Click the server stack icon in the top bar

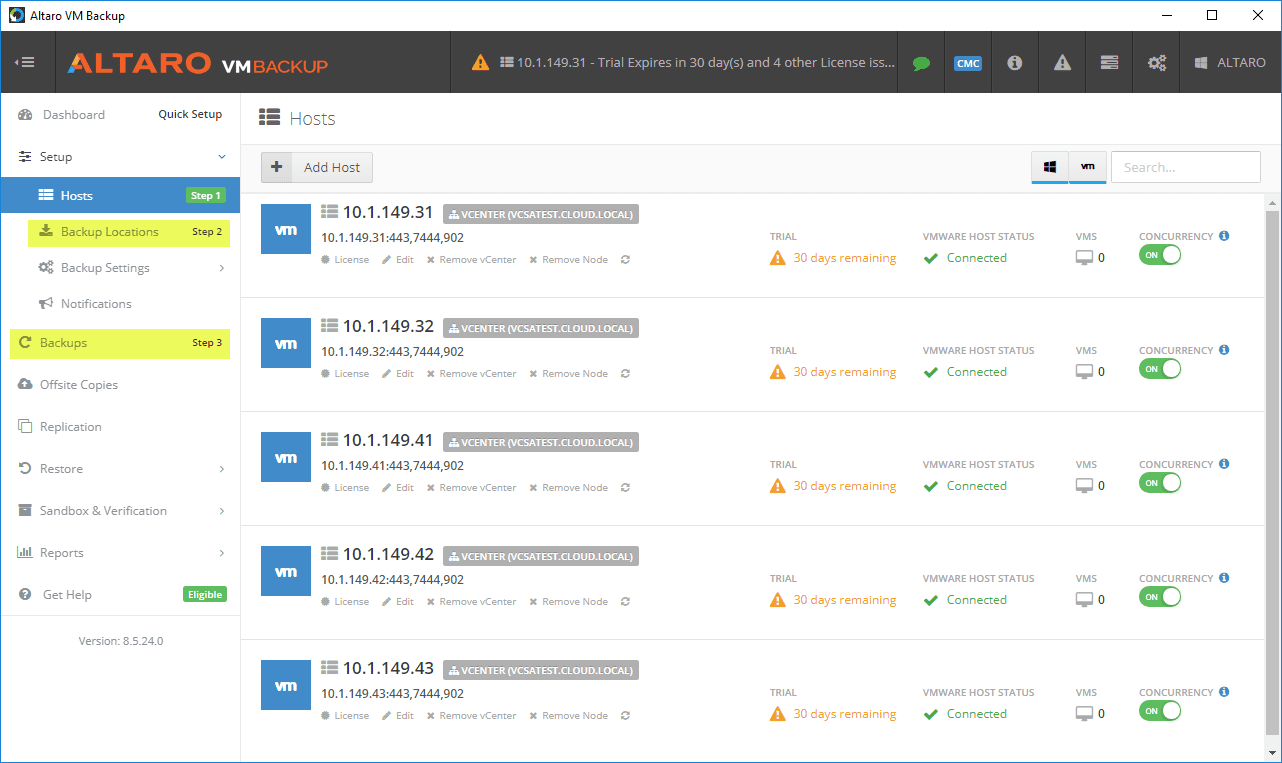click(1109, 63)
